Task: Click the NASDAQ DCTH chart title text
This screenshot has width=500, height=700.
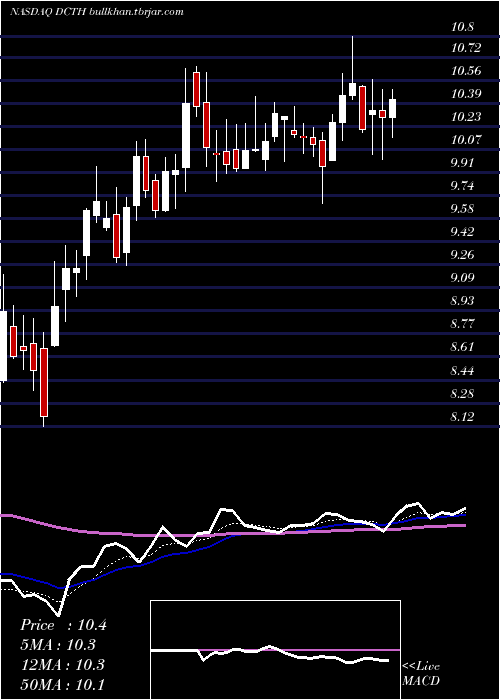Action: coord(96,12)
